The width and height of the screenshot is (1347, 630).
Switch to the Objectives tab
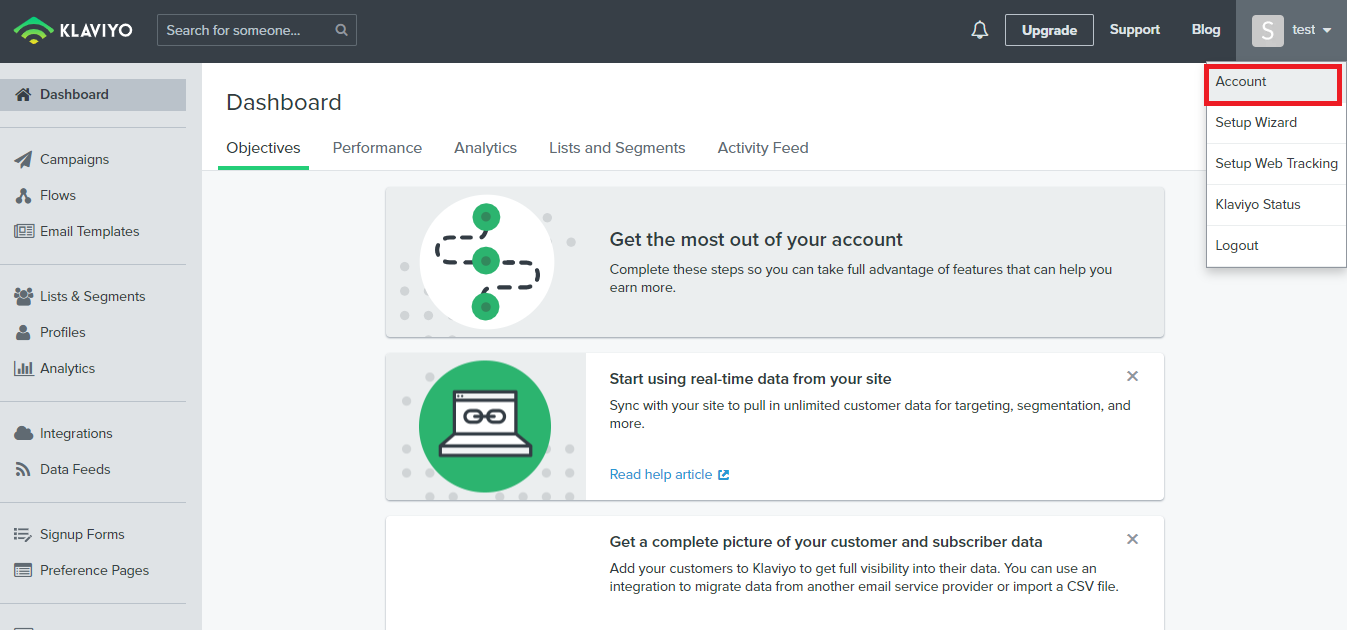tap(263, 148)
